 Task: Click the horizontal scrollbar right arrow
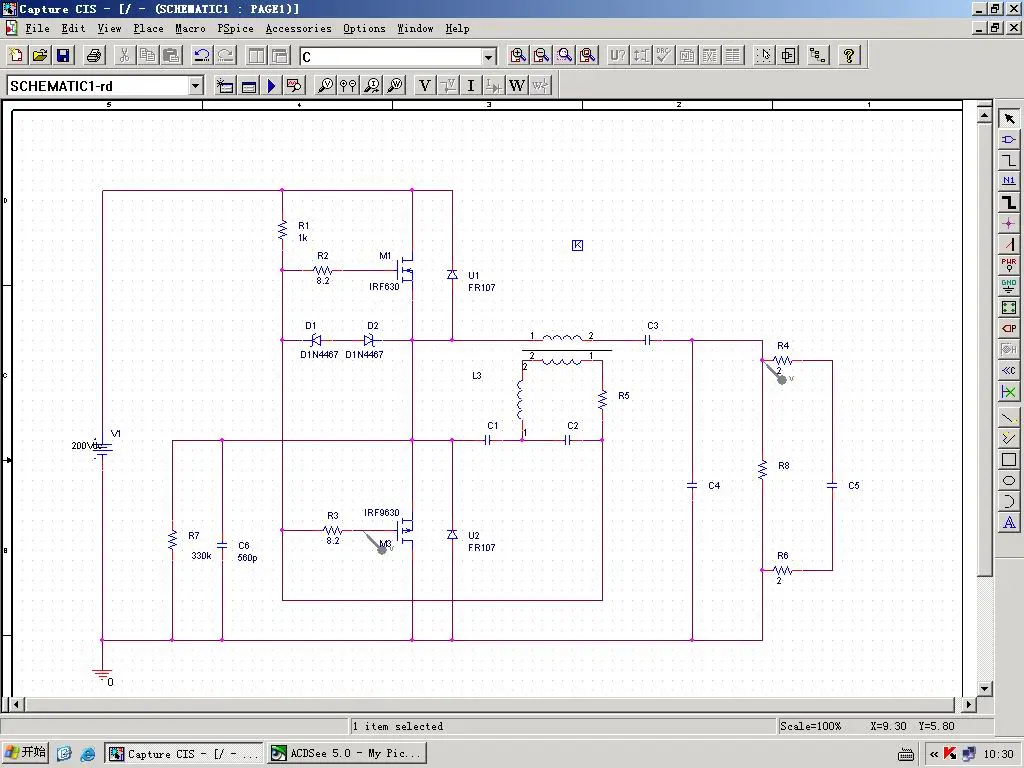969,705
